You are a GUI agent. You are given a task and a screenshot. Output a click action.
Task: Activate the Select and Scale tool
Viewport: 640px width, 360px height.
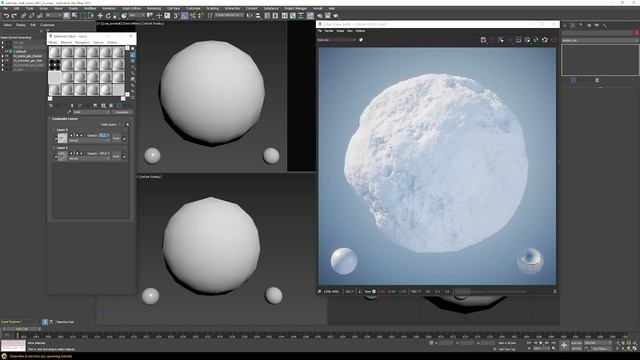116,16
